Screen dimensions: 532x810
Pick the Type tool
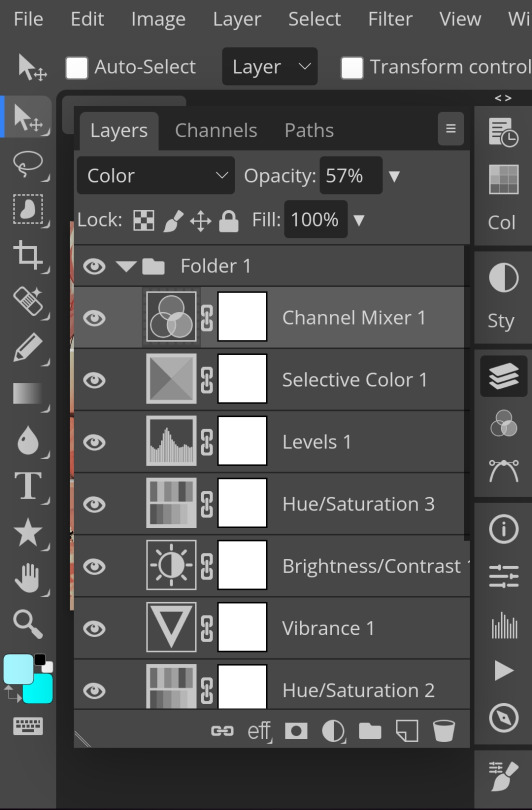pos(28,486)
